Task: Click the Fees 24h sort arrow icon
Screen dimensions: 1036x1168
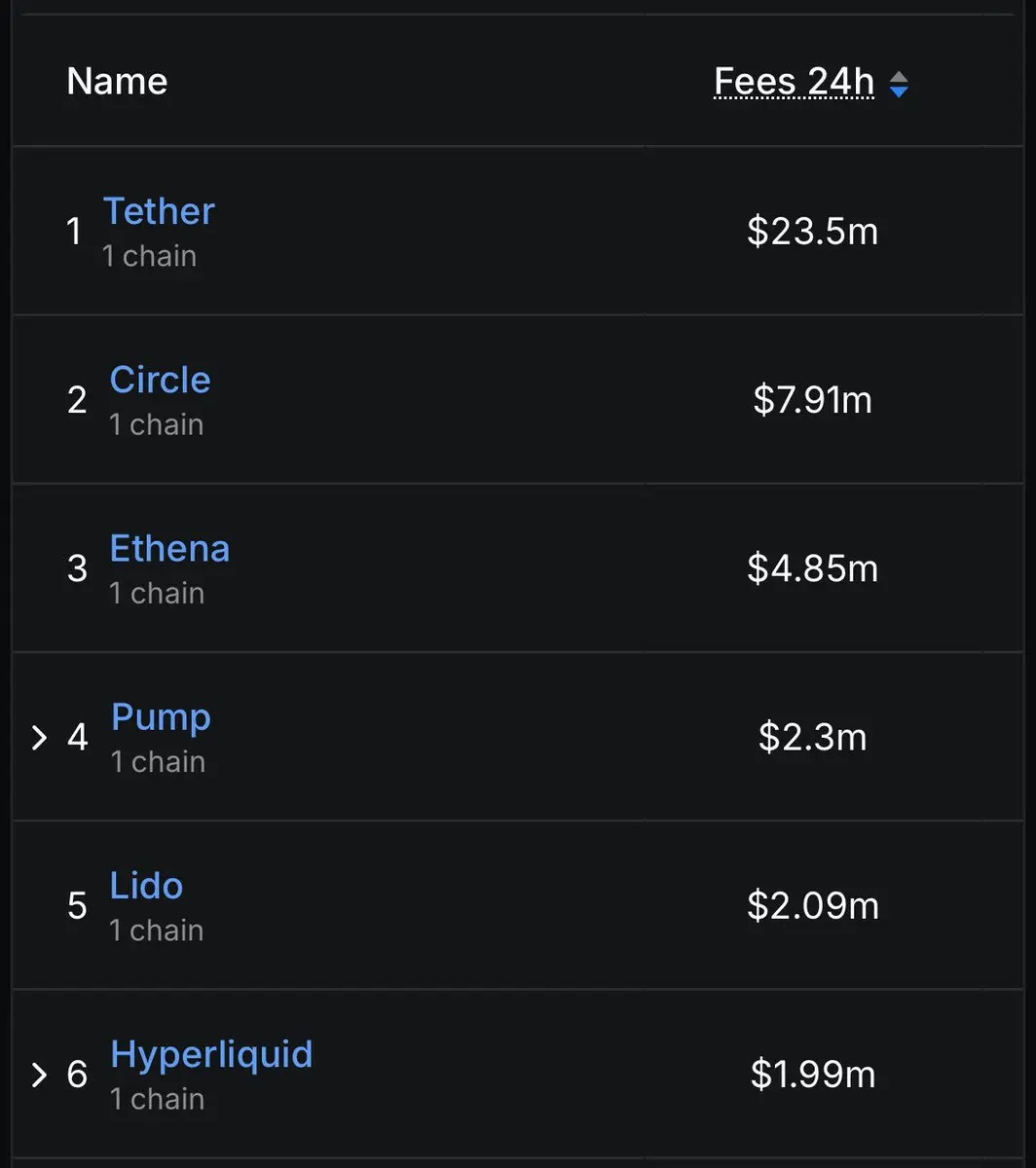Action: coord(899,85)
